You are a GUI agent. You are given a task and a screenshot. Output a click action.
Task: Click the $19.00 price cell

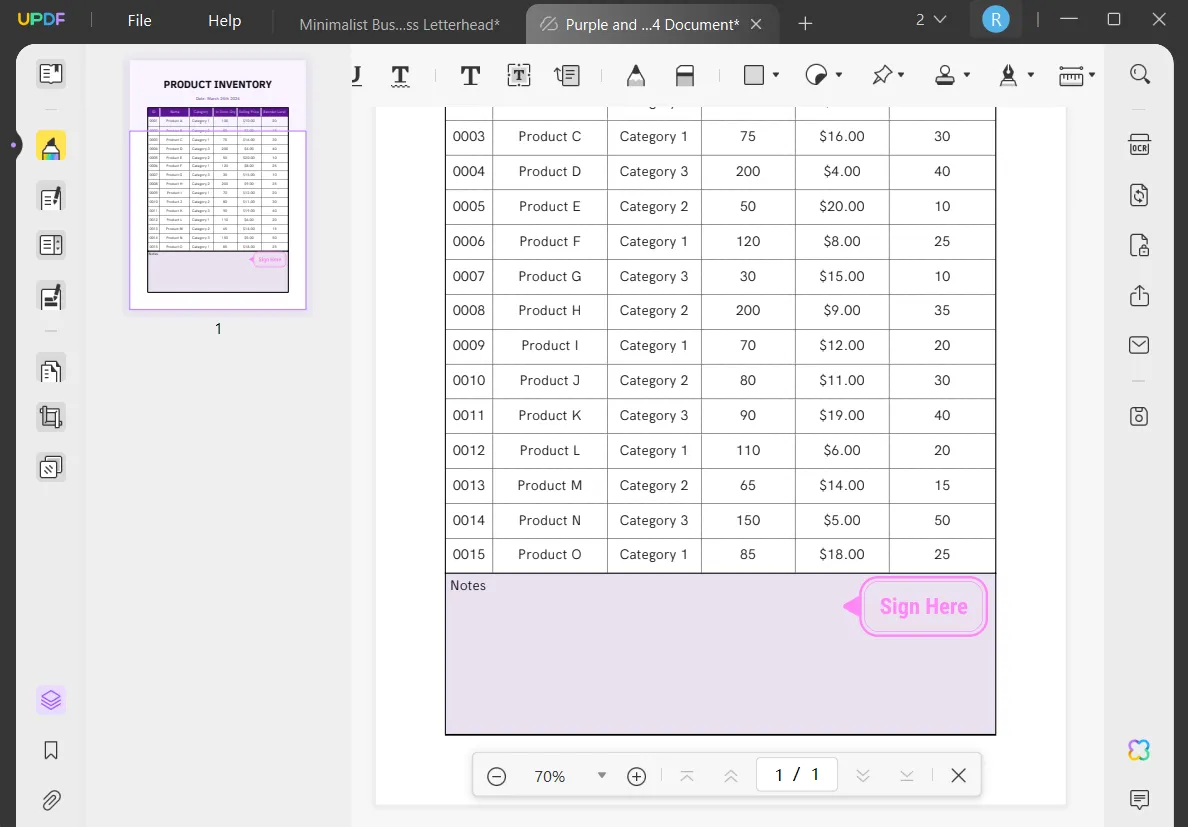point(842,415)
